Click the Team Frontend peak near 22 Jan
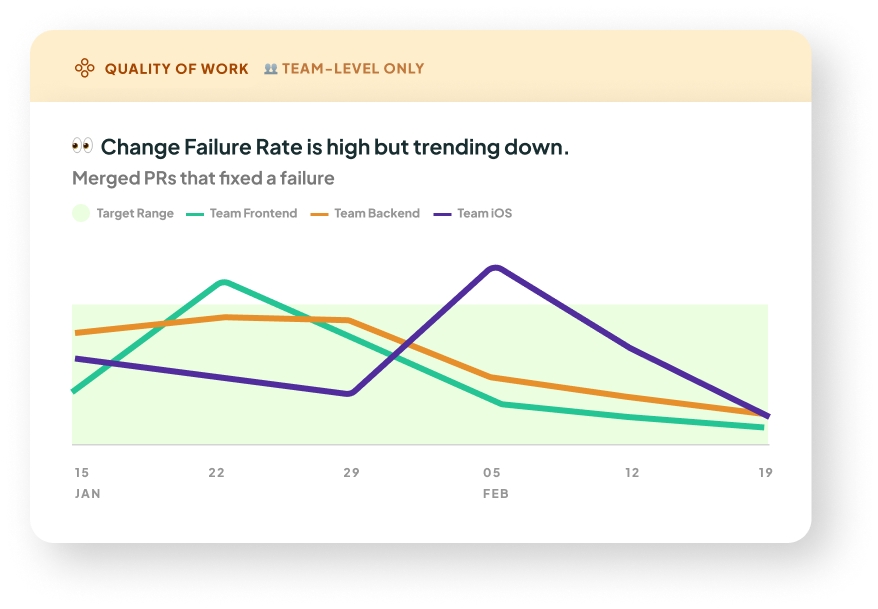 [224, 282]
